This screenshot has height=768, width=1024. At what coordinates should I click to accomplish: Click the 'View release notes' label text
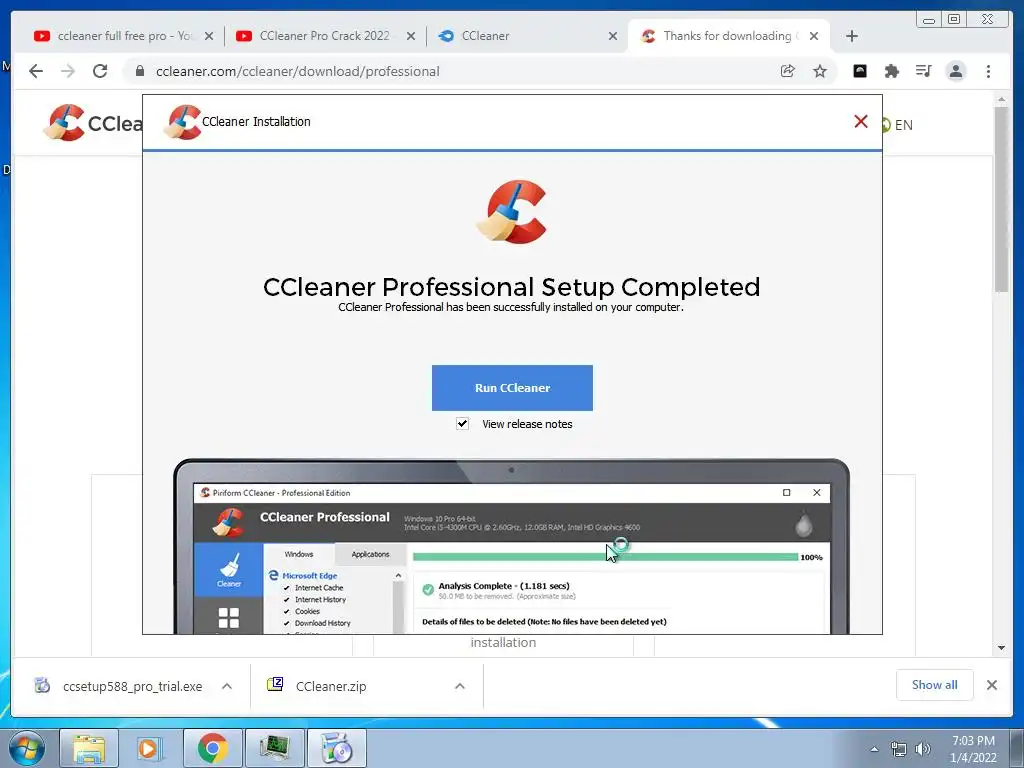coord(527,424)
